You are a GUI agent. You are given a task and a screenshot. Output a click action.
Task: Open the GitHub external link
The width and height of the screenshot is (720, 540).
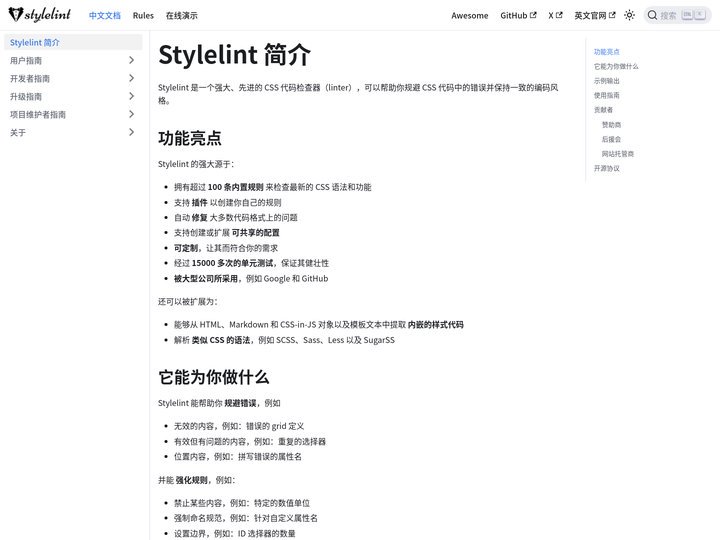[518, 15]
